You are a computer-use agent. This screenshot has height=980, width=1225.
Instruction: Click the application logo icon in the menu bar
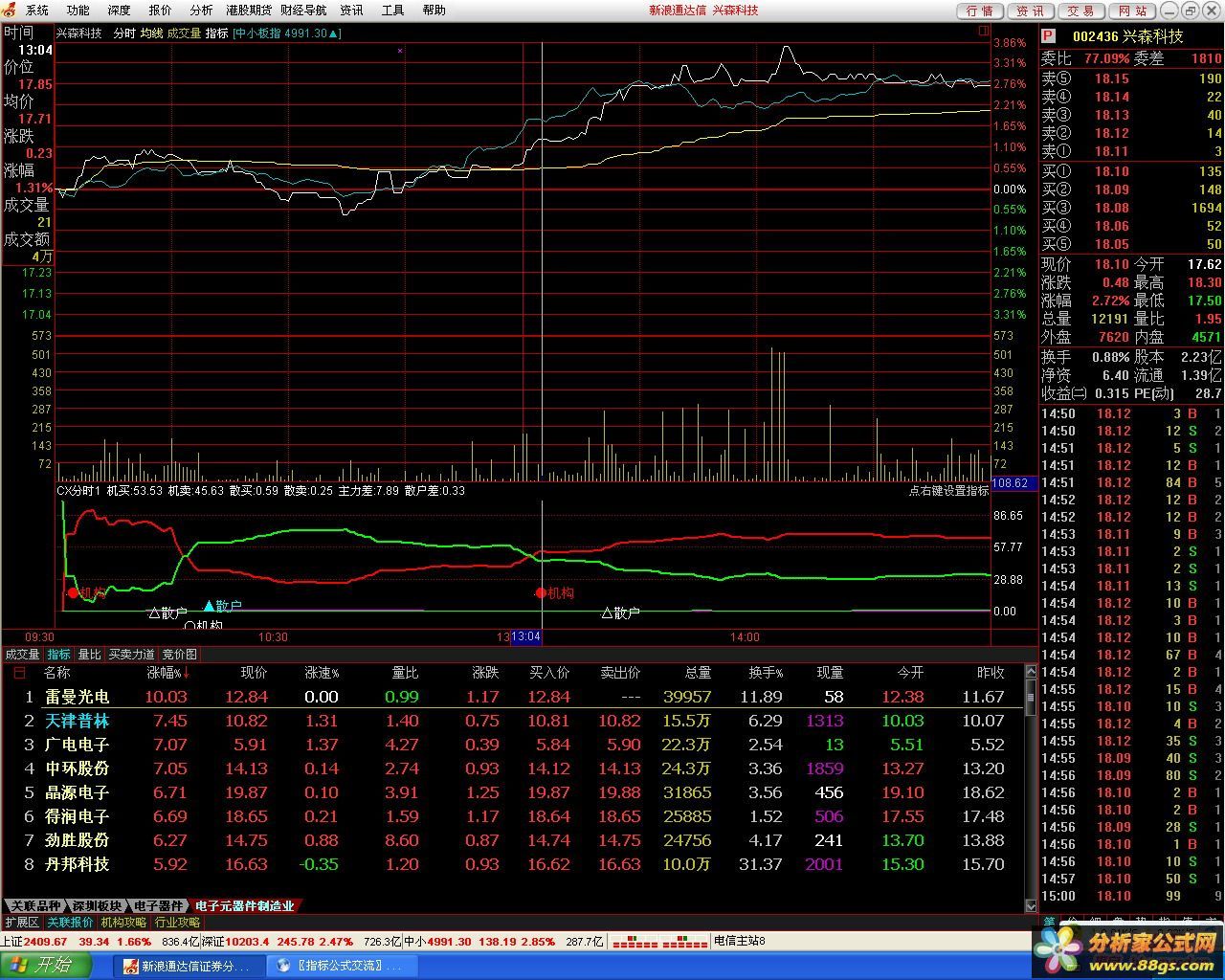tap(10, 10)
